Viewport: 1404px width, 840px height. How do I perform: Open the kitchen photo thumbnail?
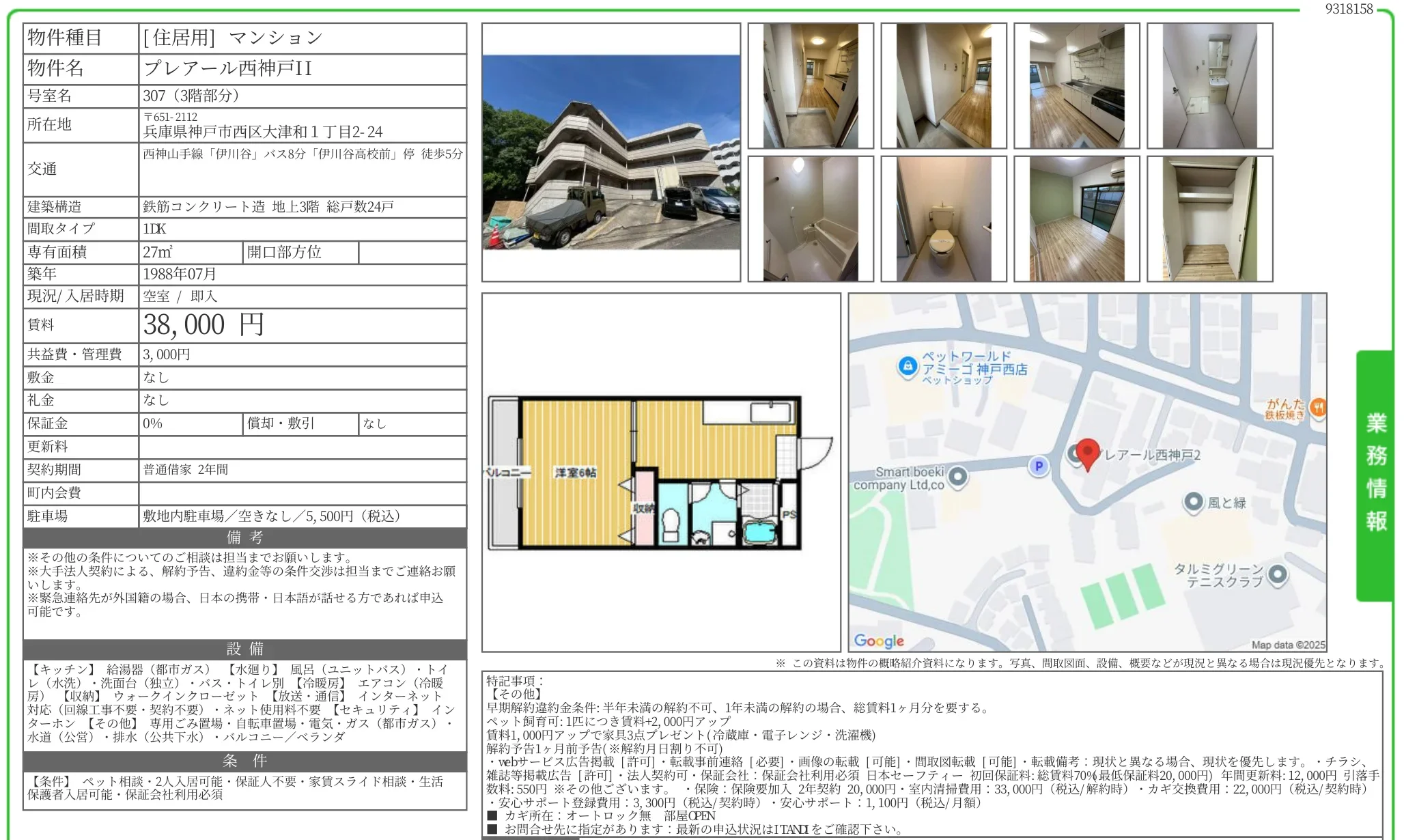(x=1076, y=86)
